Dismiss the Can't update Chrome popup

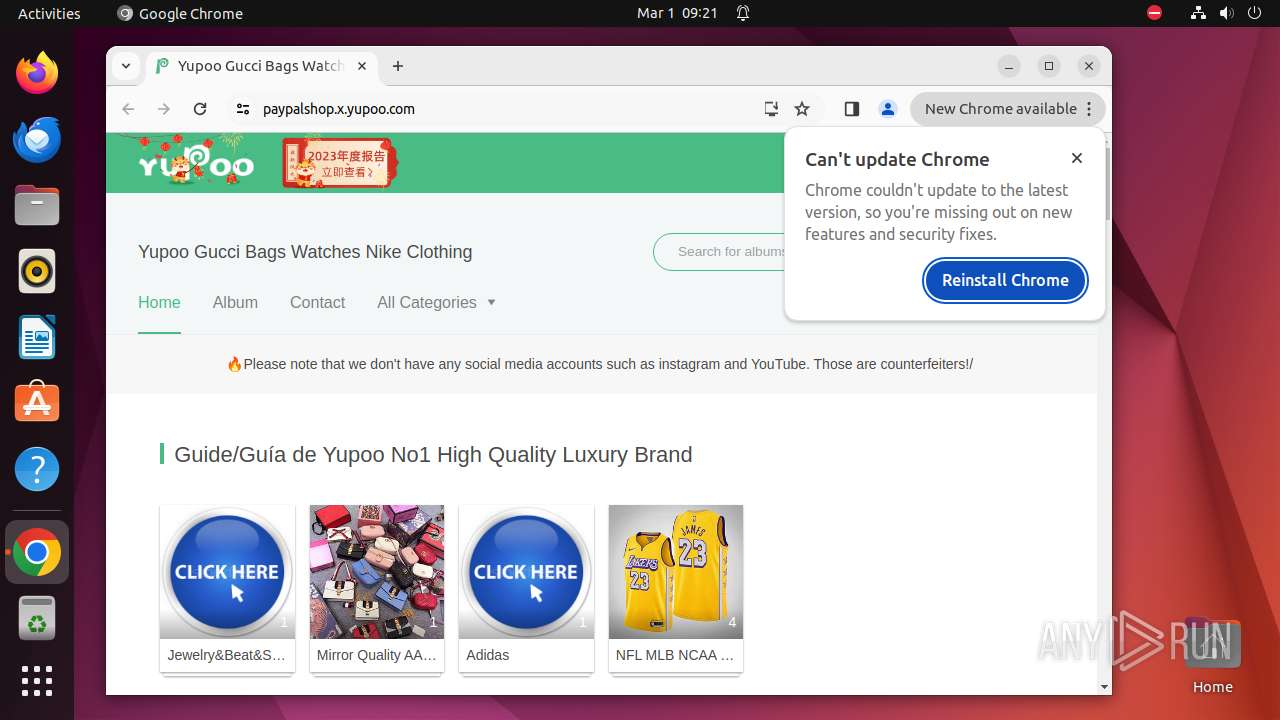(x=1077, y=158)
